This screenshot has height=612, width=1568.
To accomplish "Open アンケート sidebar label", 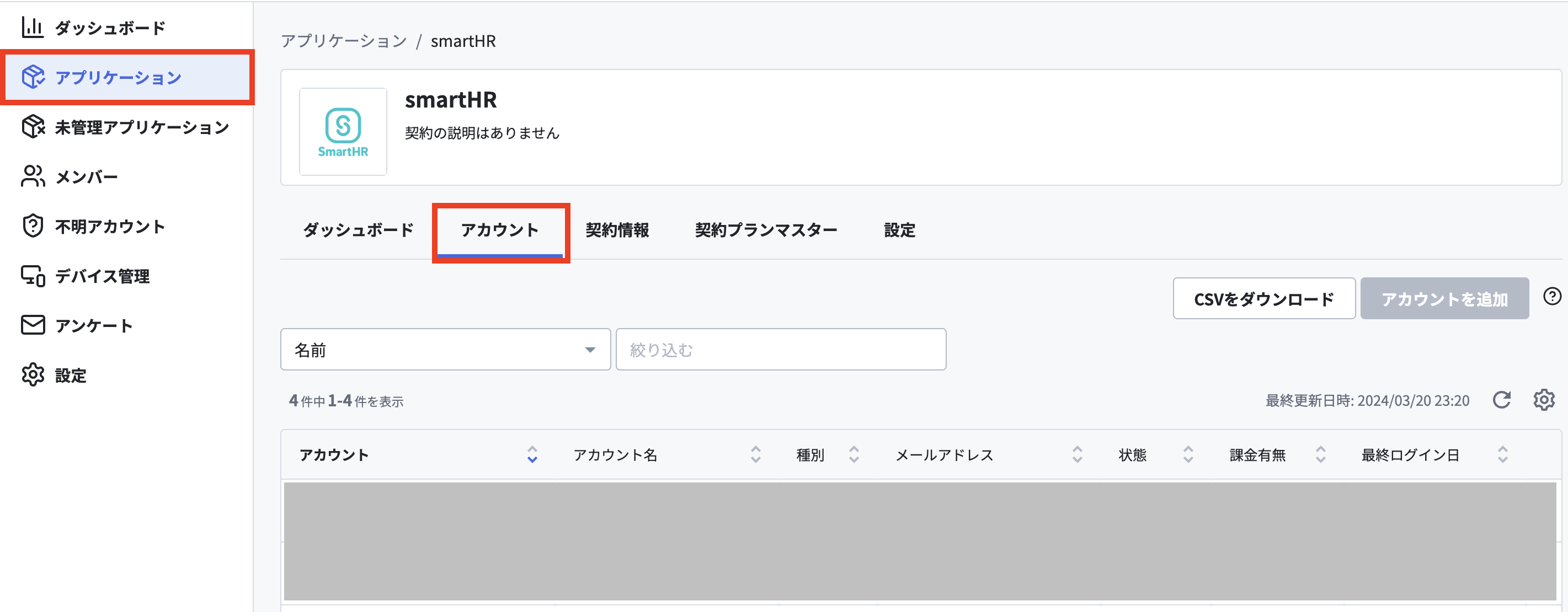I will [x=94, y=326].
